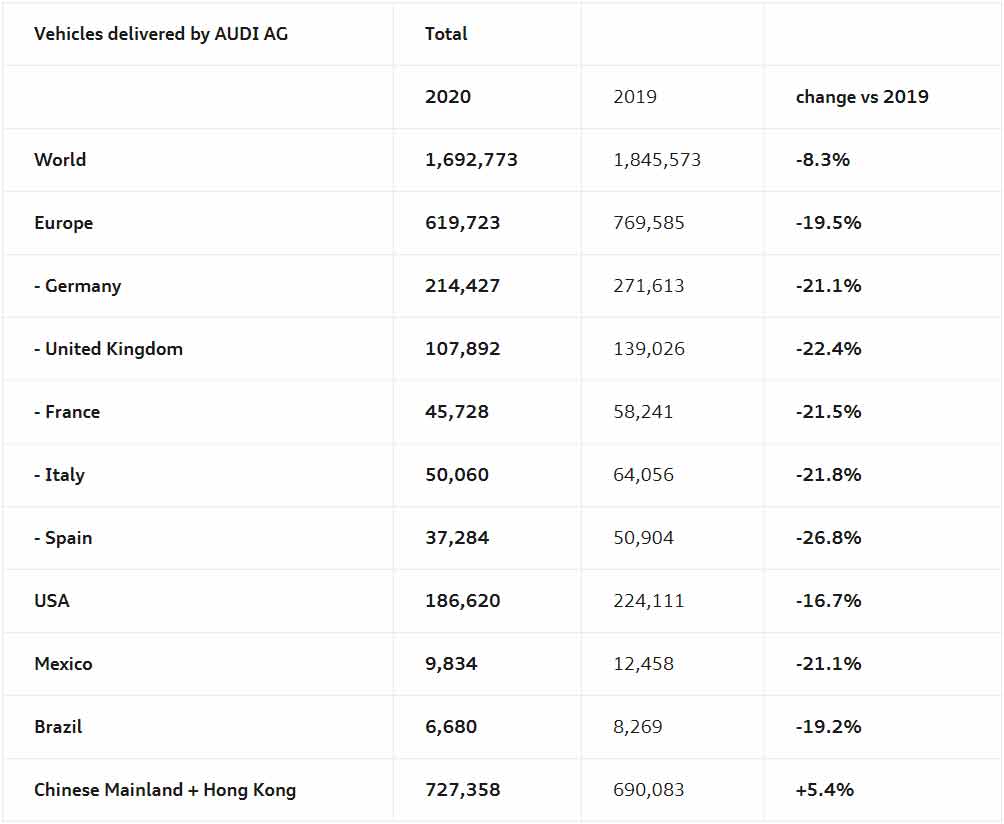Click the '- Italy' row label
This screenshot has width=1004, height=824.
tap(59, 475)
